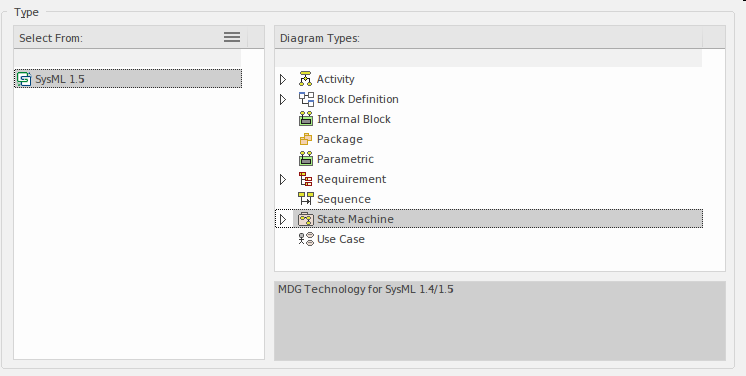The image size is (746, 376).
Task: Select the Activity label
Action: click(335, 79)
